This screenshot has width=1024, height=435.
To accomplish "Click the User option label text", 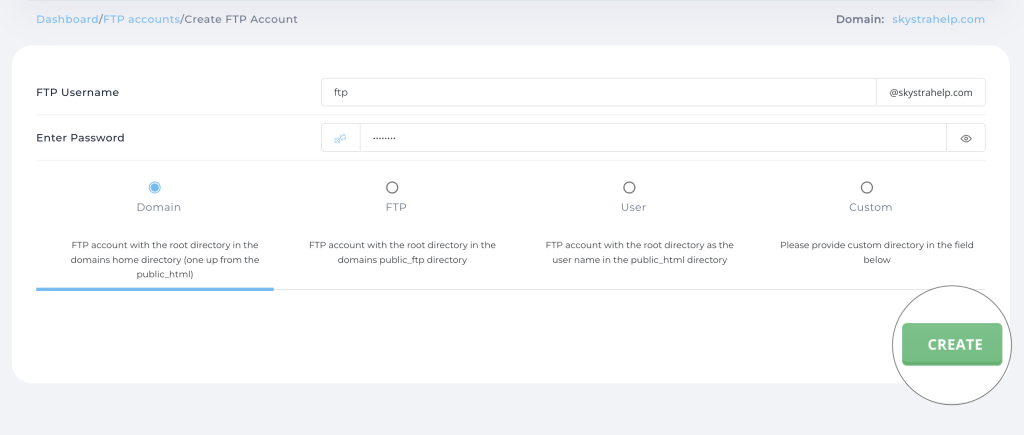I will [x=632, y=207].
